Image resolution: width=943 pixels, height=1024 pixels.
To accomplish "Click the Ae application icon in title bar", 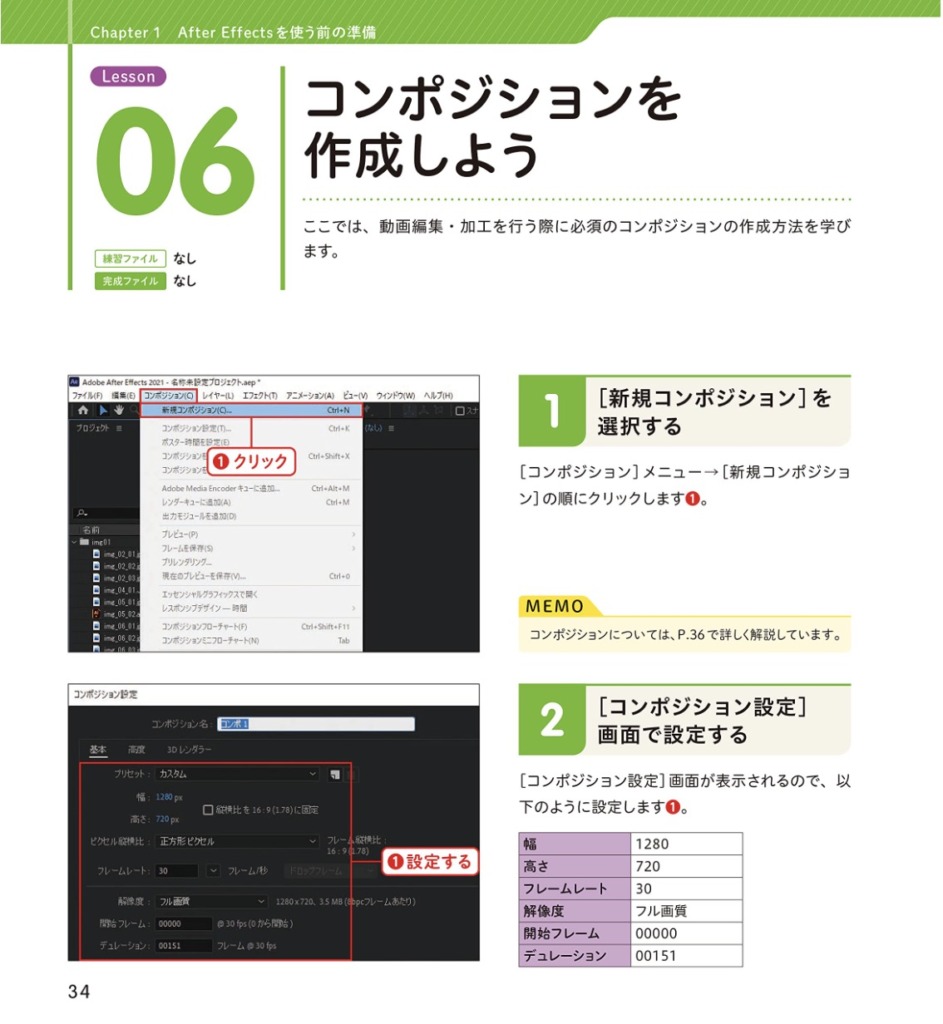I will click(x=74, y=382).
